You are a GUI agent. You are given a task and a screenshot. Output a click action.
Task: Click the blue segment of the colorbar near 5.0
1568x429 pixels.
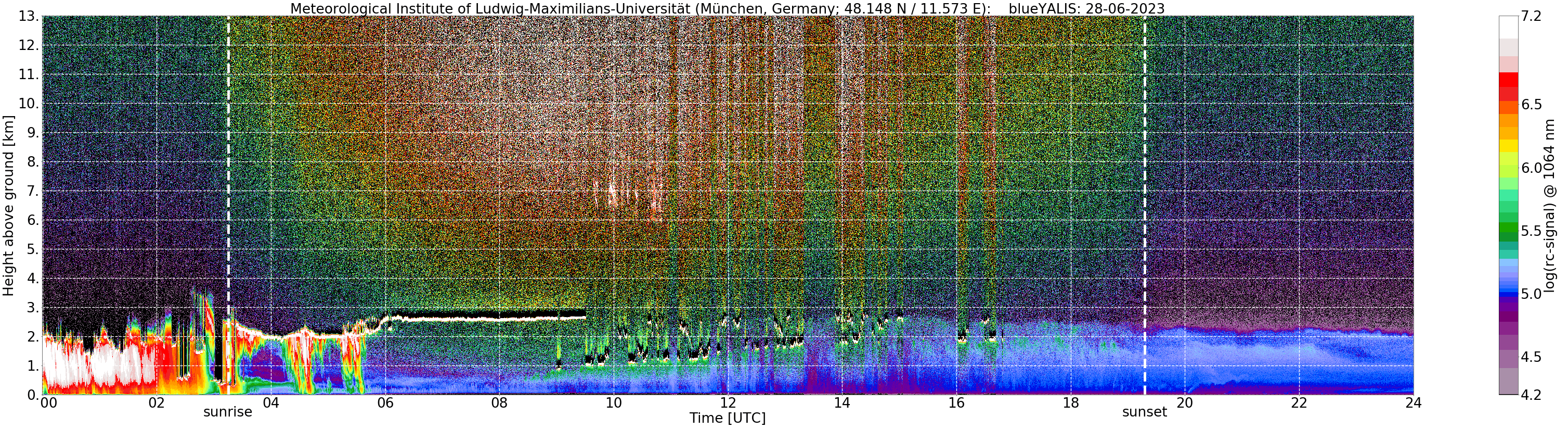click(x=1508, y=294)
